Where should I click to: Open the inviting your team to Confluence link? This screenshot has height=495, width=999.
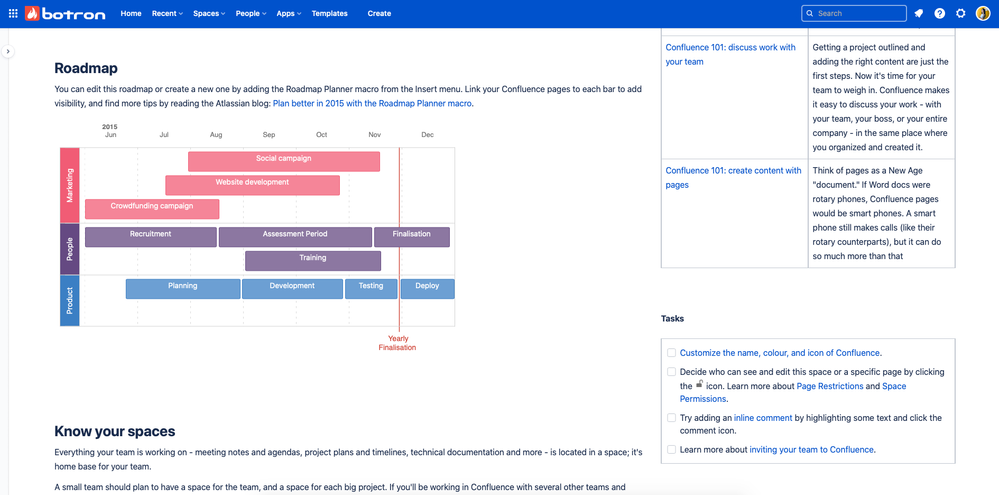point(812,449)
